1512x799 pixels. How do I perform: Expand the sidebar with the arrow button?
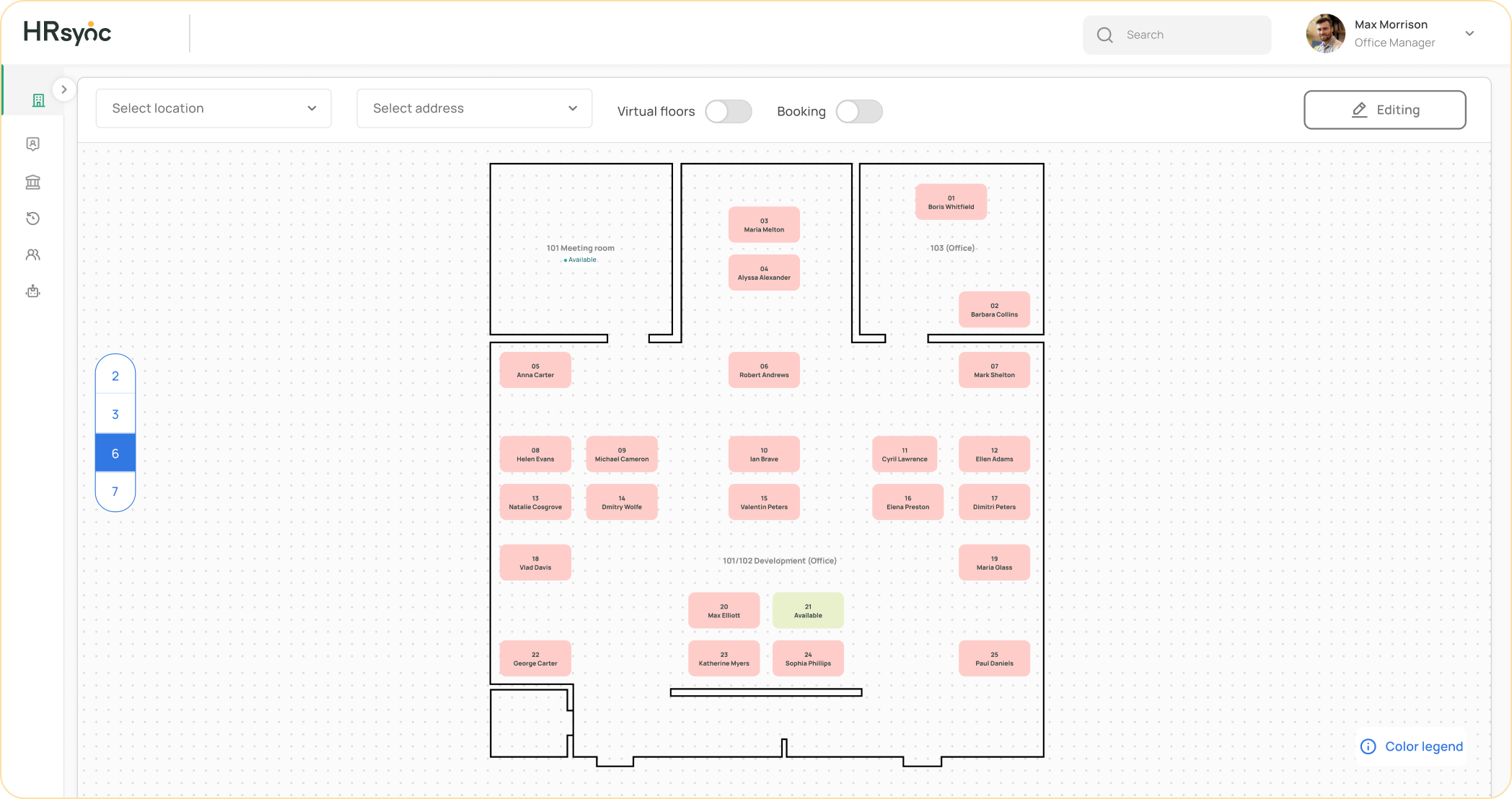(x=64, y=89)
